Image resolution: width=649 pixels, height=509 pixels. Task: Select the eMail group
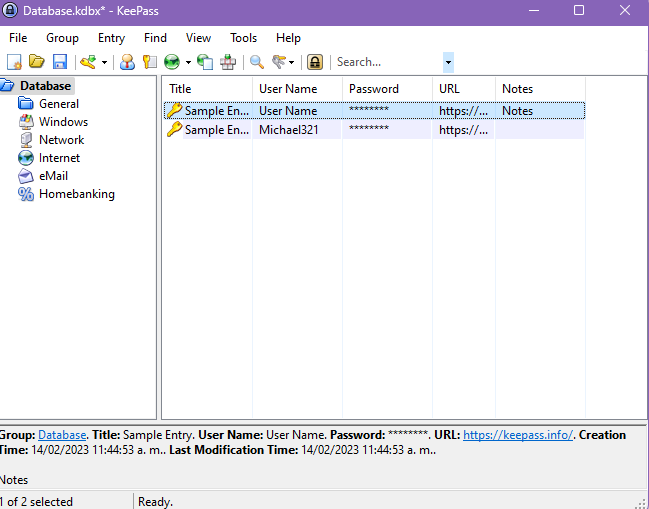coord(53,176)
